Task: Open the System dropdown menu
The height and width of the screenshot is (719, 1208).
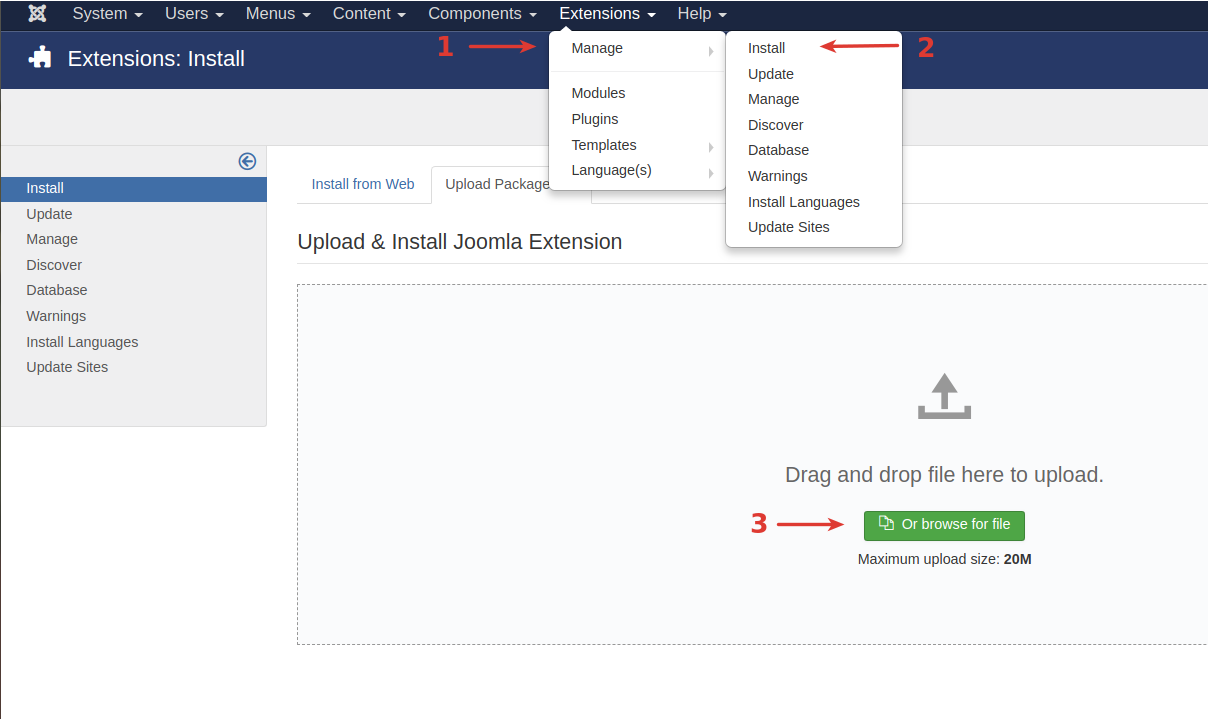Action: (x=107, y=14)
